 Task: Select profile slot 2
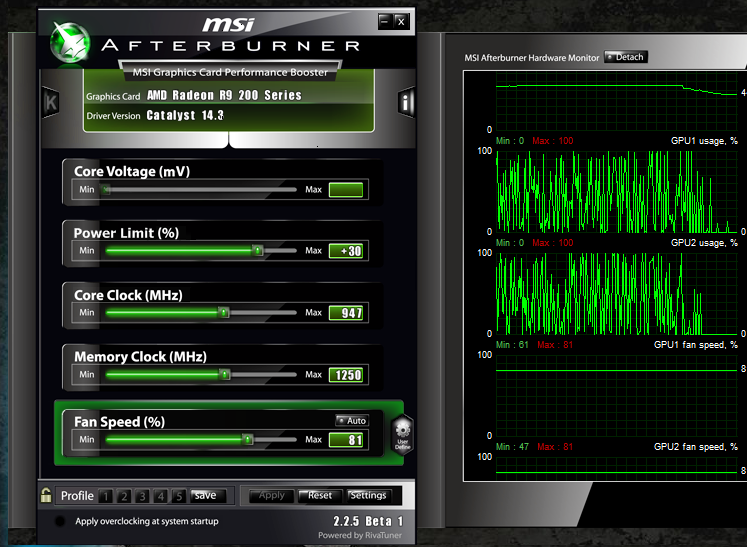click(x=124, y=496)
